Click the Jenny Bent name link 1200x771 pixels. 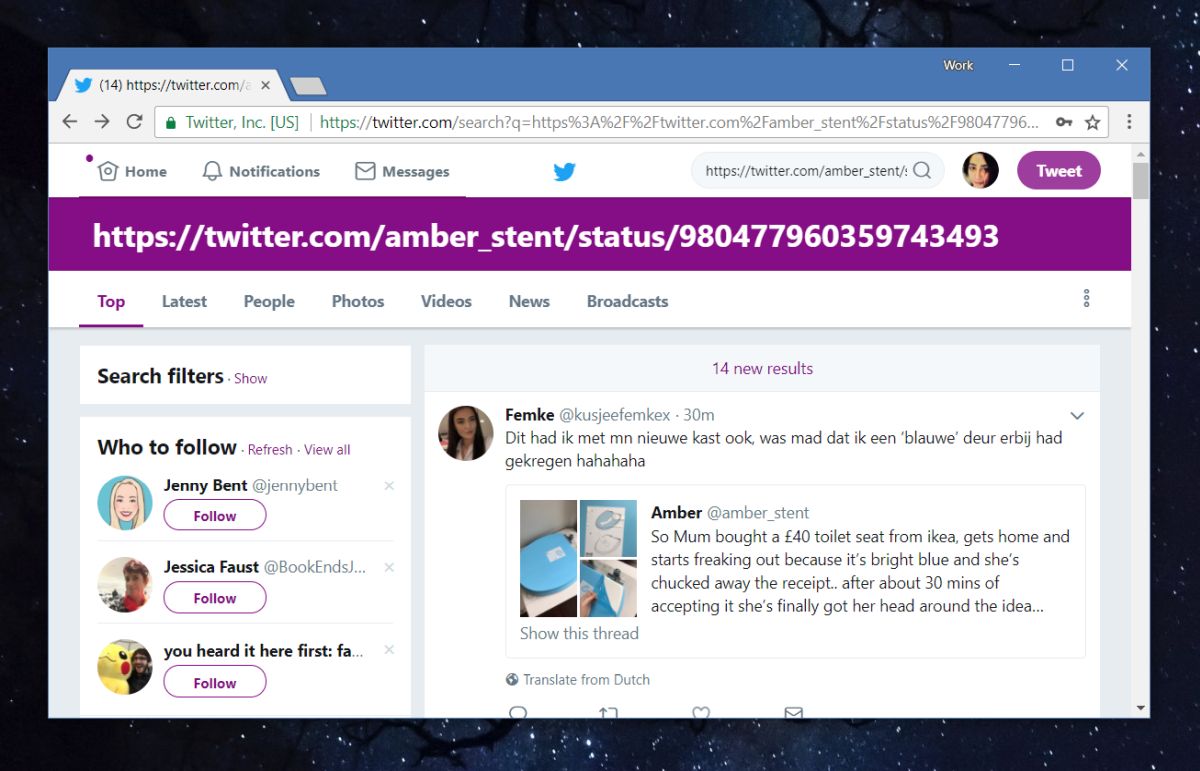[x=206, y=485]
